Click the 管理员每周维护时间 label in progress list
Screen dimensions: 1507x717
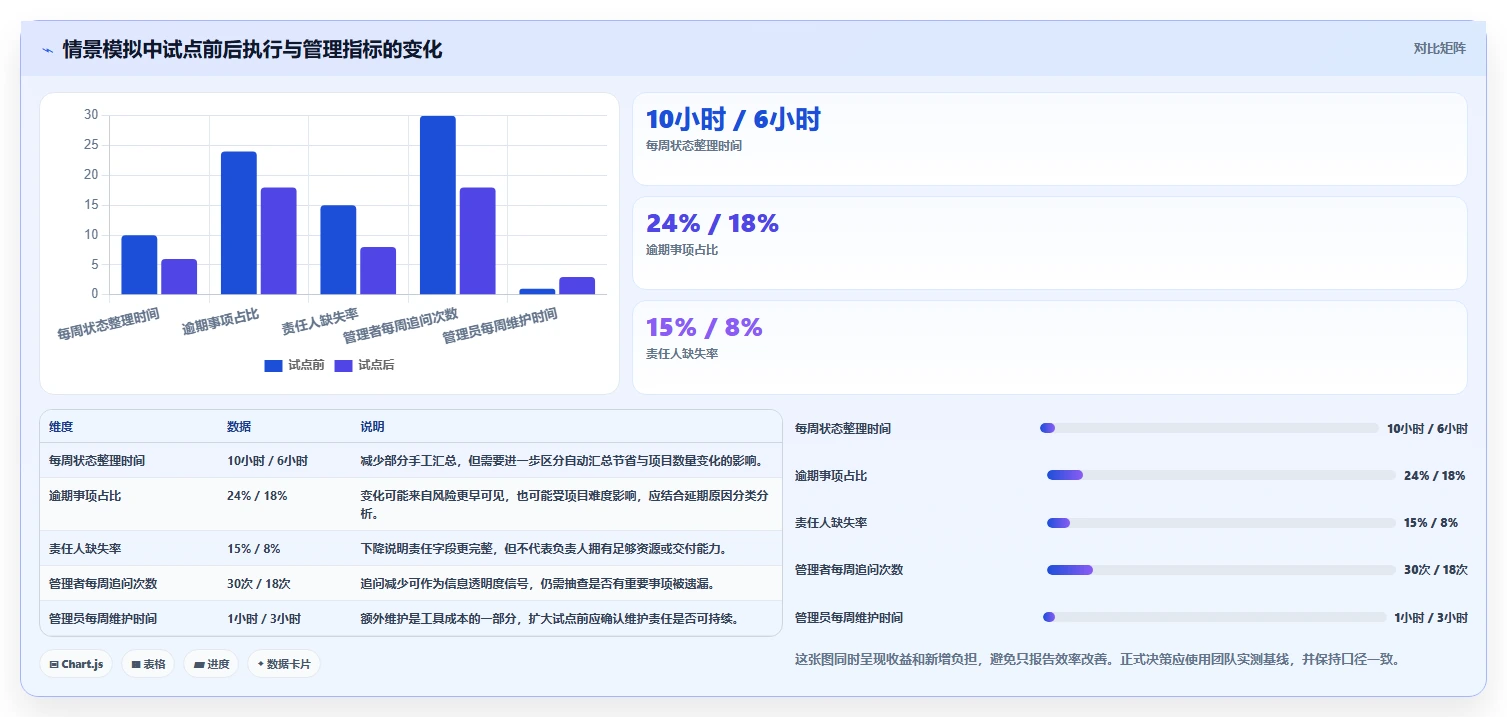[849, 618]
